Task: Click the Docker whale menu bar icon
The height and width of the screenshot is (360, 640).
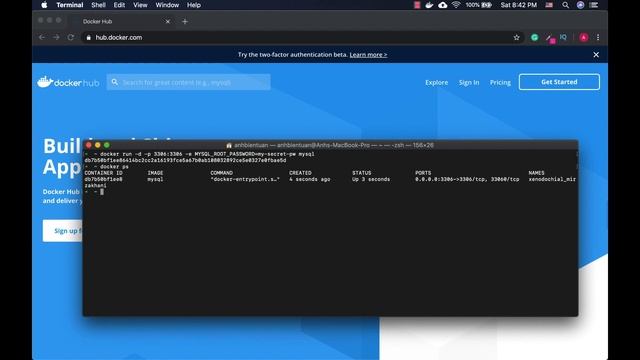Action: tap(429, 5)
